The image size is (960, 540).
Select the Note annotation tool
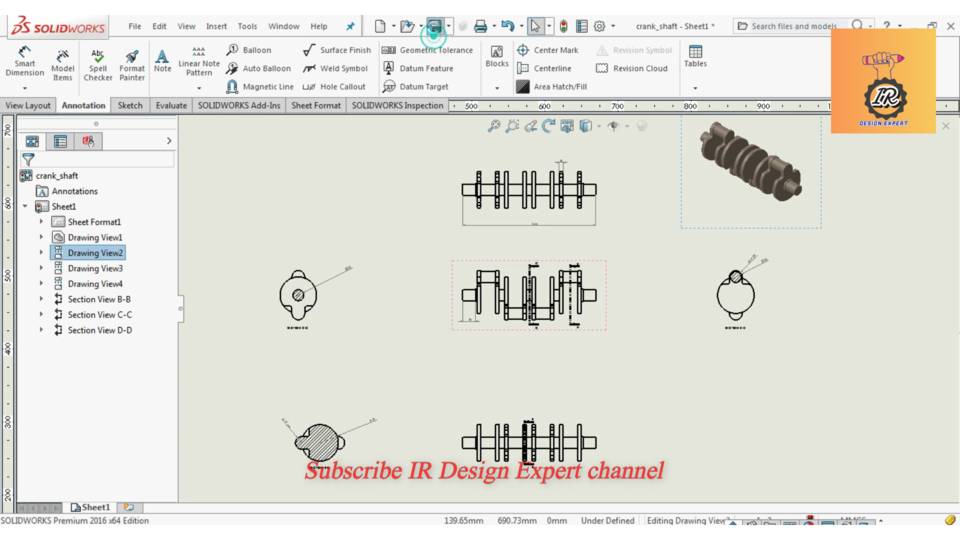162,62
